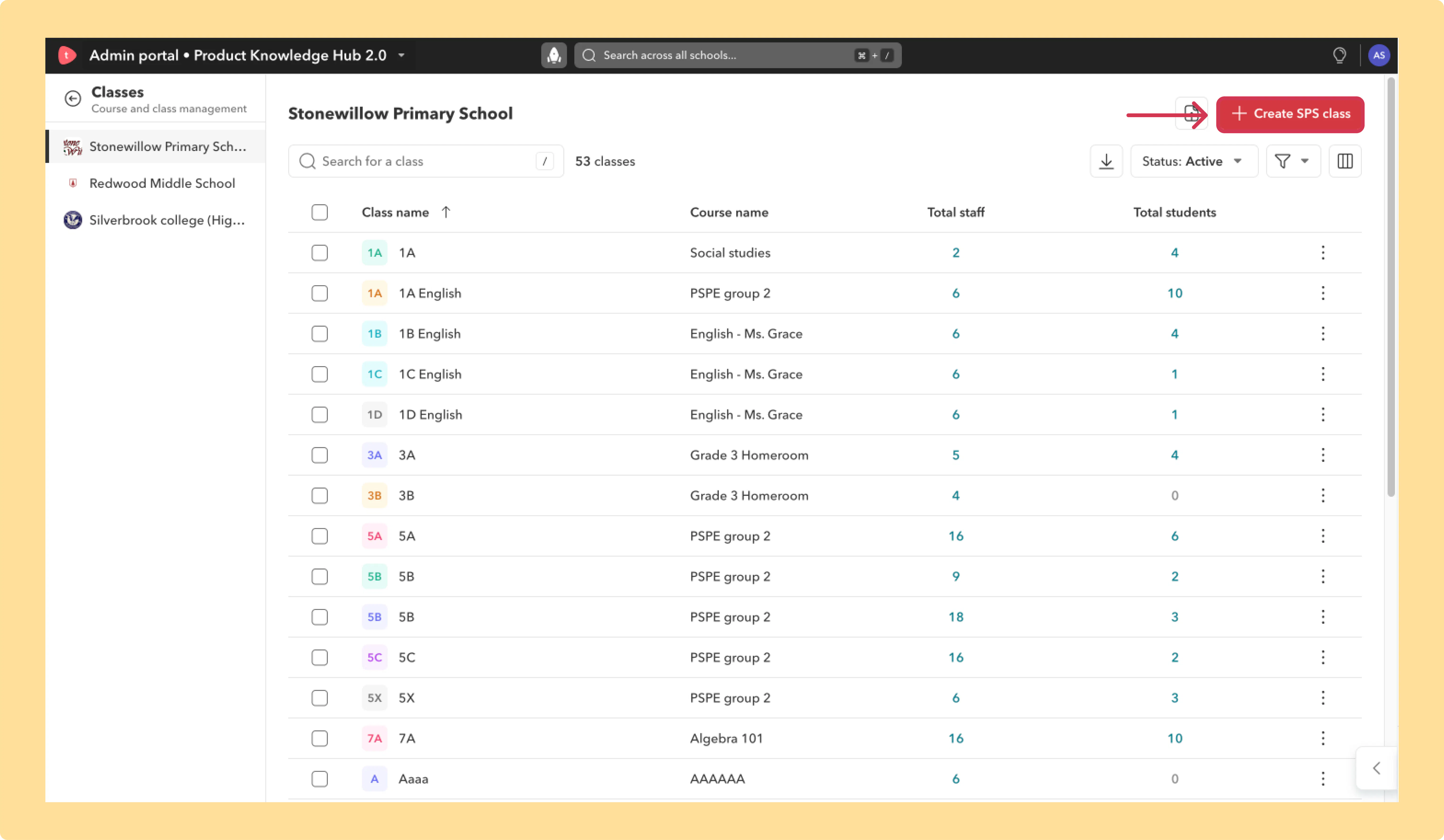The image size is (1444, 840).
Task: Check the box for class Aaaa
Action: tap(320, 779)
